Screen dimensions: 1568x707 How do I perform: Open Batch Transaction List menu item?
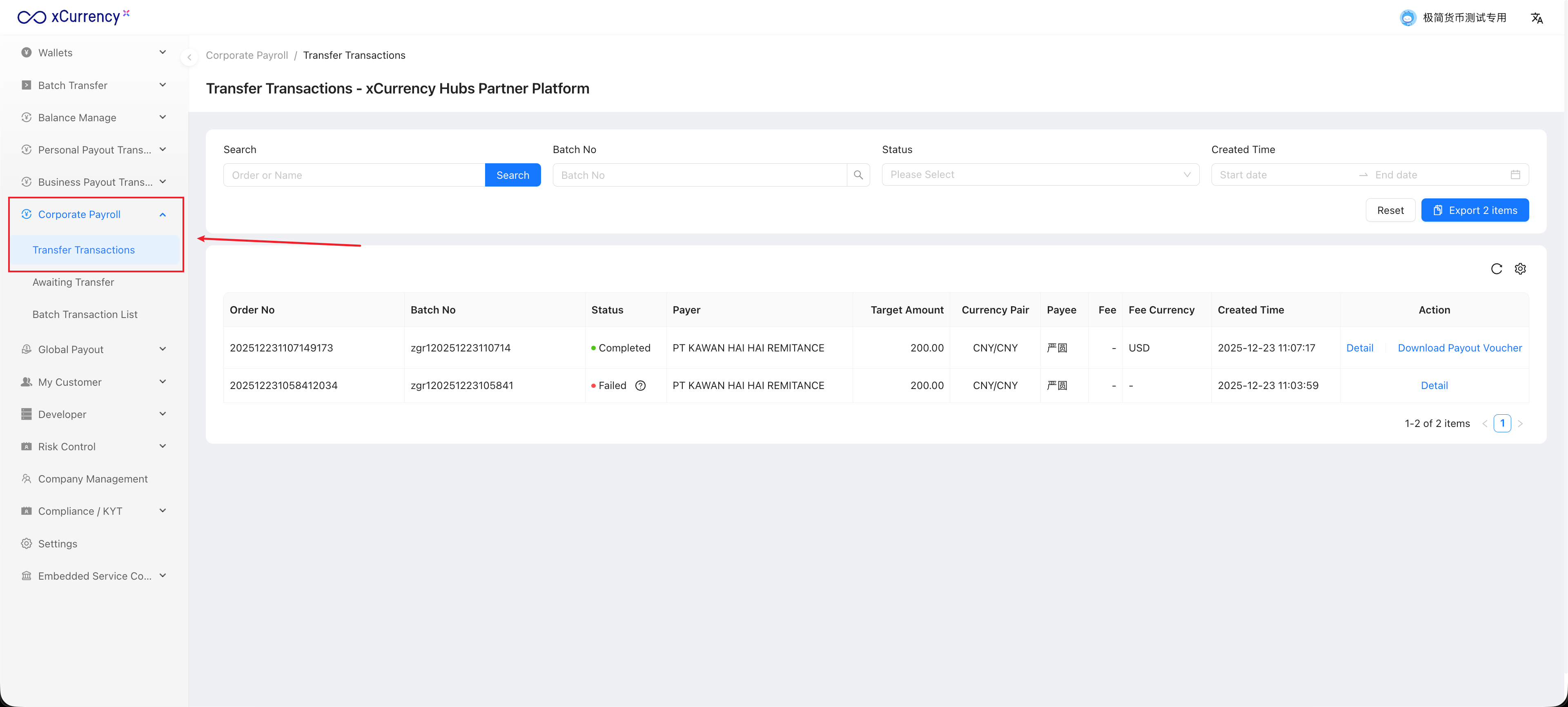(x=85, y=315)
